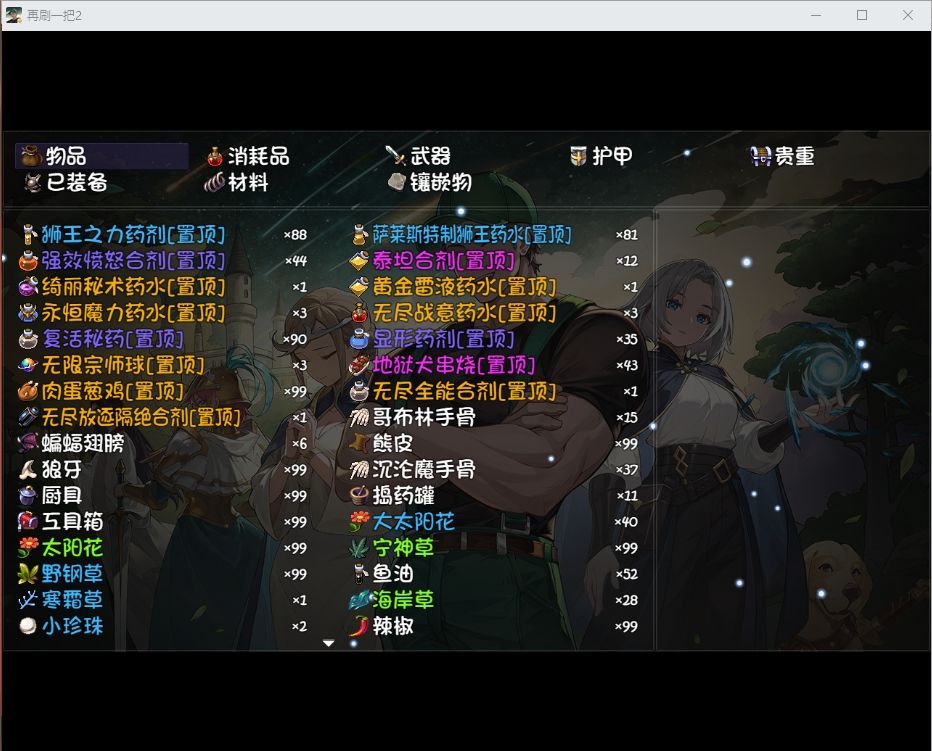Select the 野钢草 item
Image resolution: width=932 pixels, height=751 pixels.
[163, 574]
